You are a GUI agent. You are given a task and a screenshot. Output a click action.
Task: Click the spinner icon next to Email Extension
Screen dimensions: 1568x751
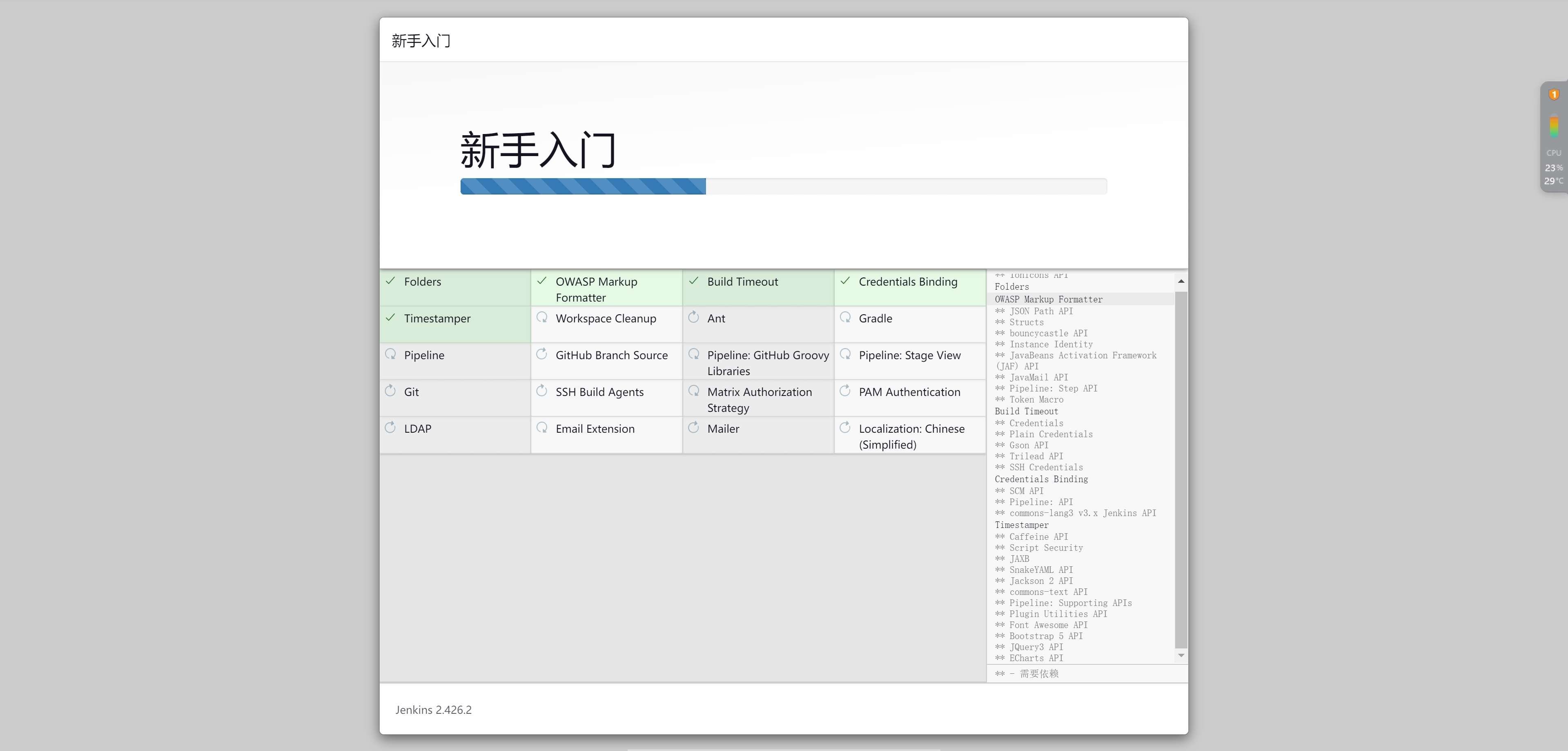(542, 427)
